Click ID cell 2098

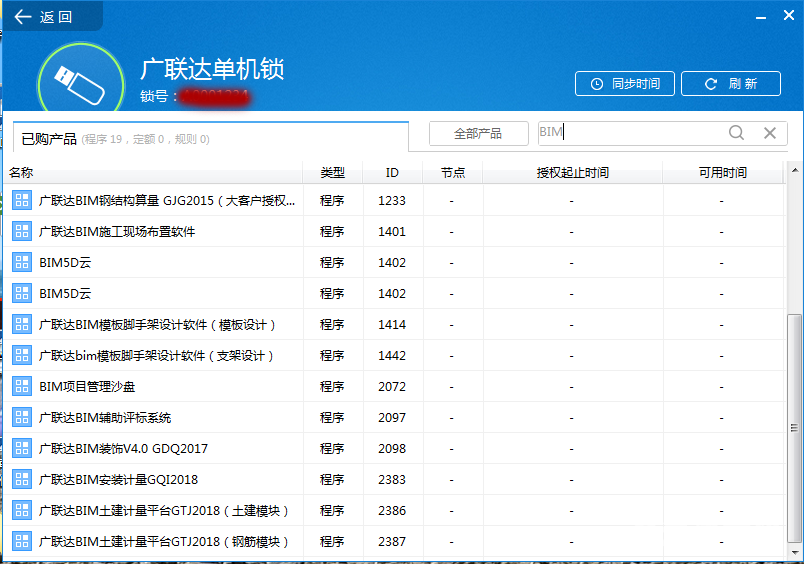tap(392, 449)
